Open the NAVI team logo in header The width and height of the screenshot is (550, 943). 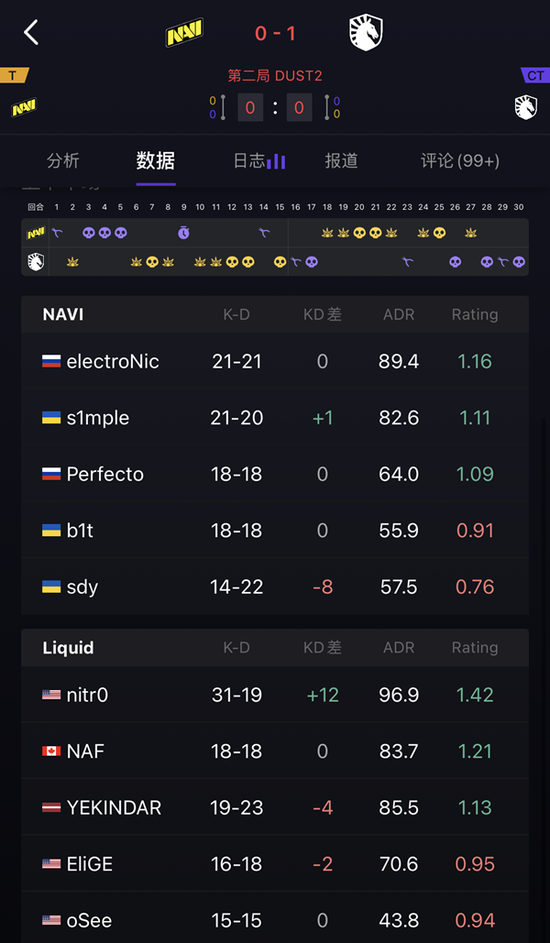pyautogui.click(x=185, y=32)
